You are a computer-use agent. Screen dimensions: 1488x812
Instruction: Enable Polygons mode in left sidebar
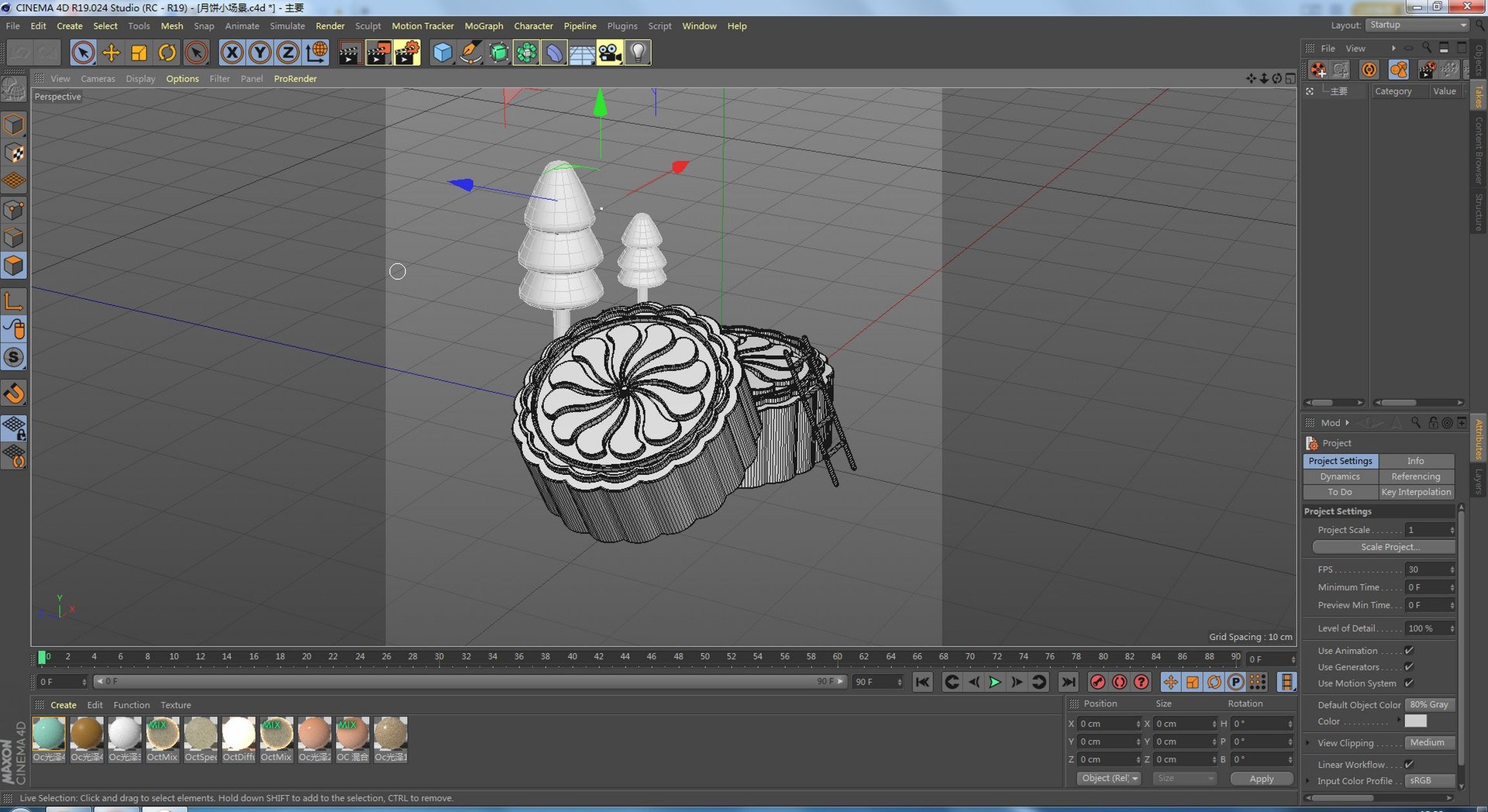(14, 266)
